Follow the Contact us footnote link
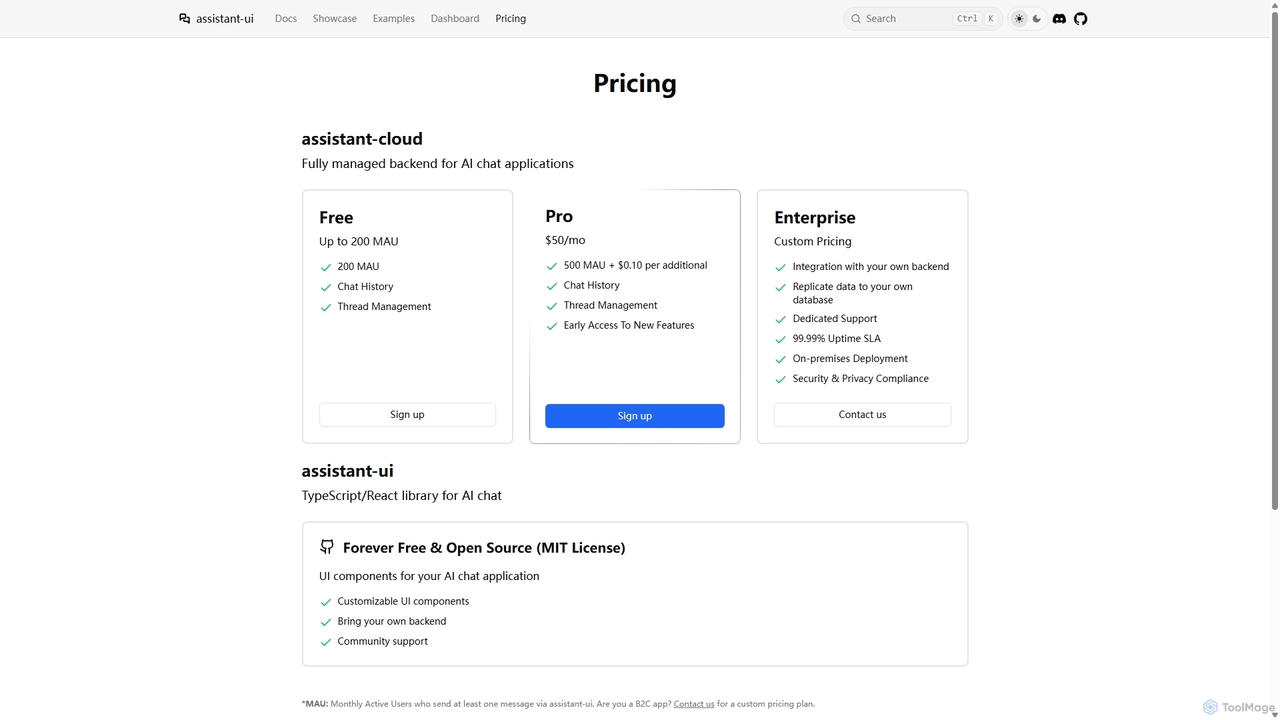Screen dimensions: 1280x720 (694, 704)
